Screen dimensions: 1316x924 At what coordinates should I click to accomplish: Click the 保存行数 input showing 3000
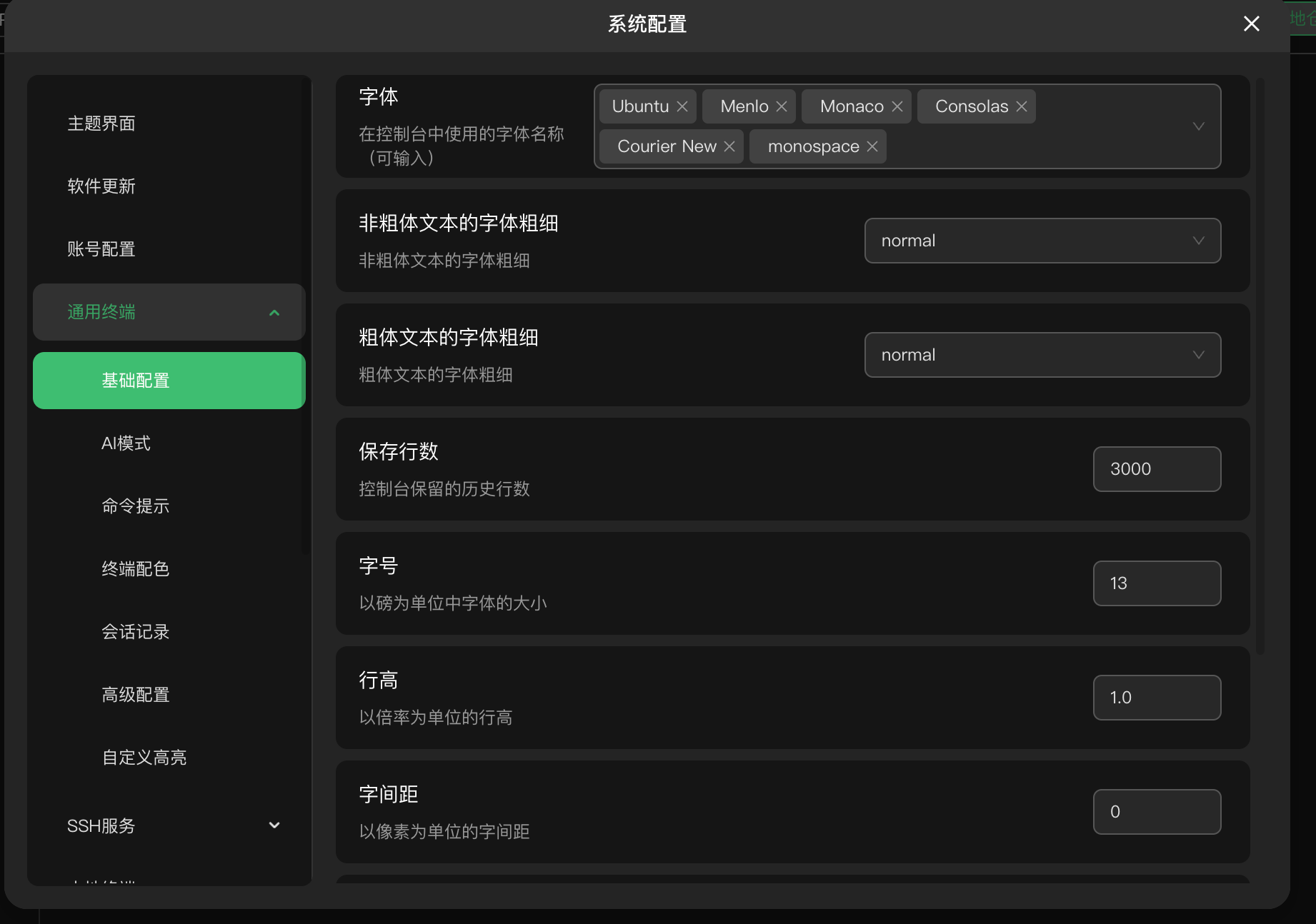tap(1156, 468)
